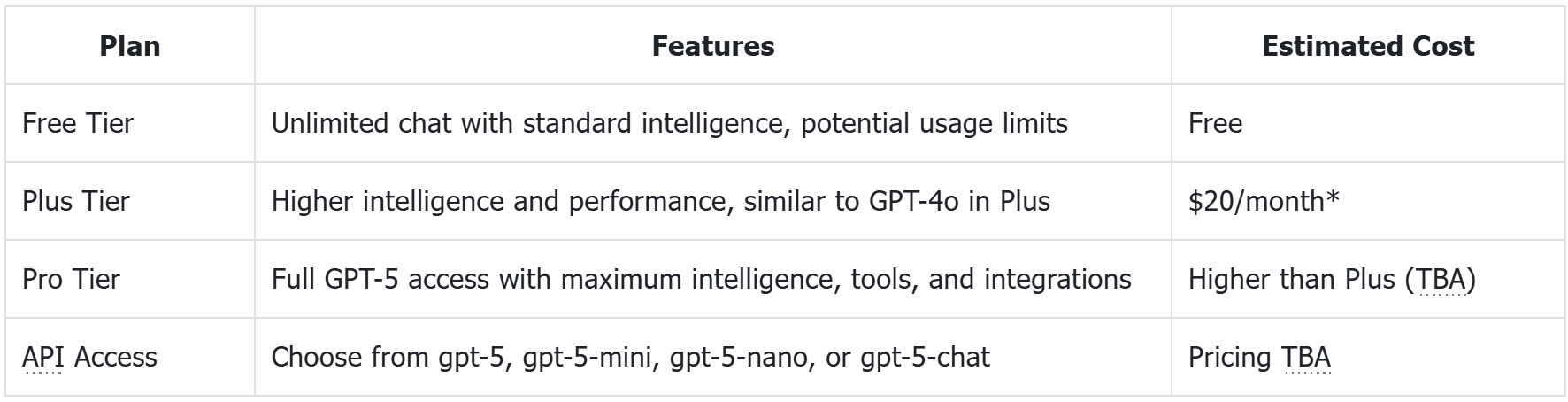Click the Choose from gpt-5 models description

pyautogui.click(x=630, y=357)
